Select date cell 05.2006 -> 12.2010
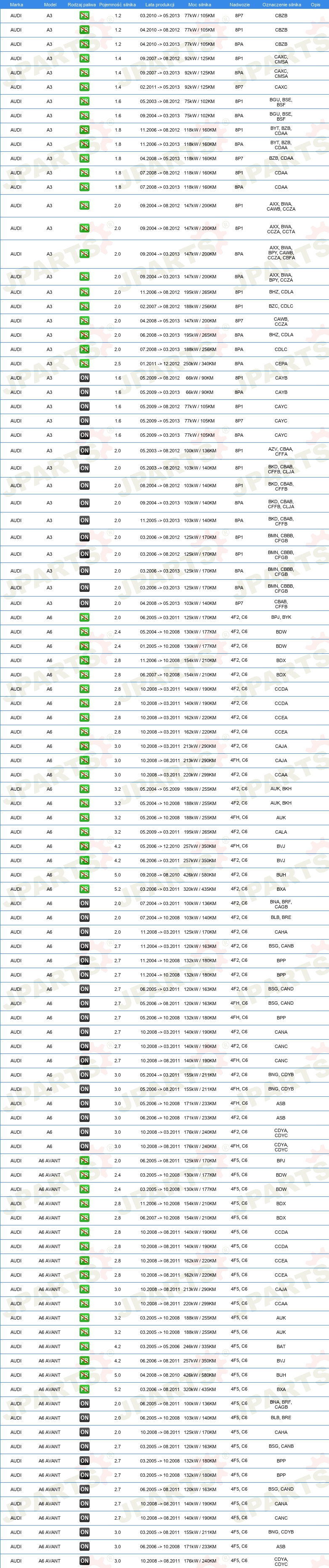Viewport: 329px width, 1568px height. [159, 846]
